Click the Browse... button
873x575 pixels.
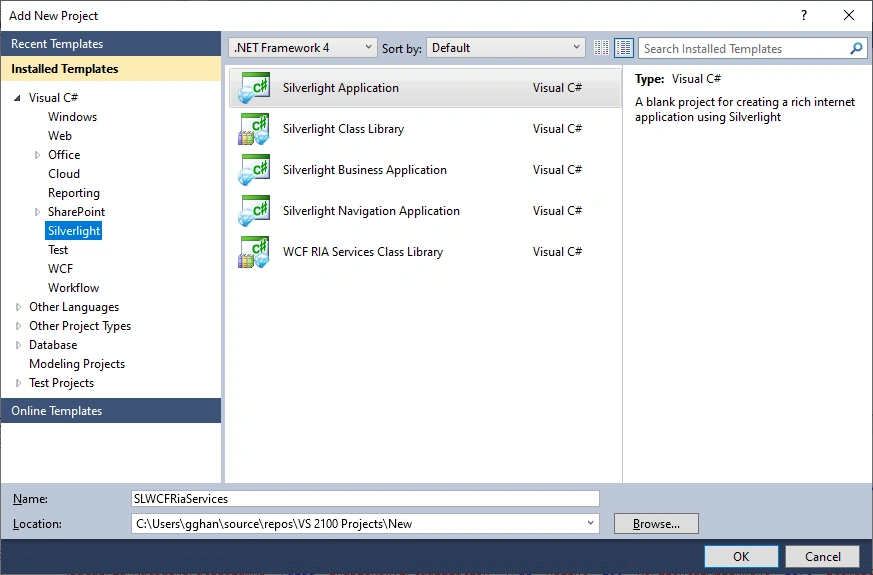coord(656,524)
